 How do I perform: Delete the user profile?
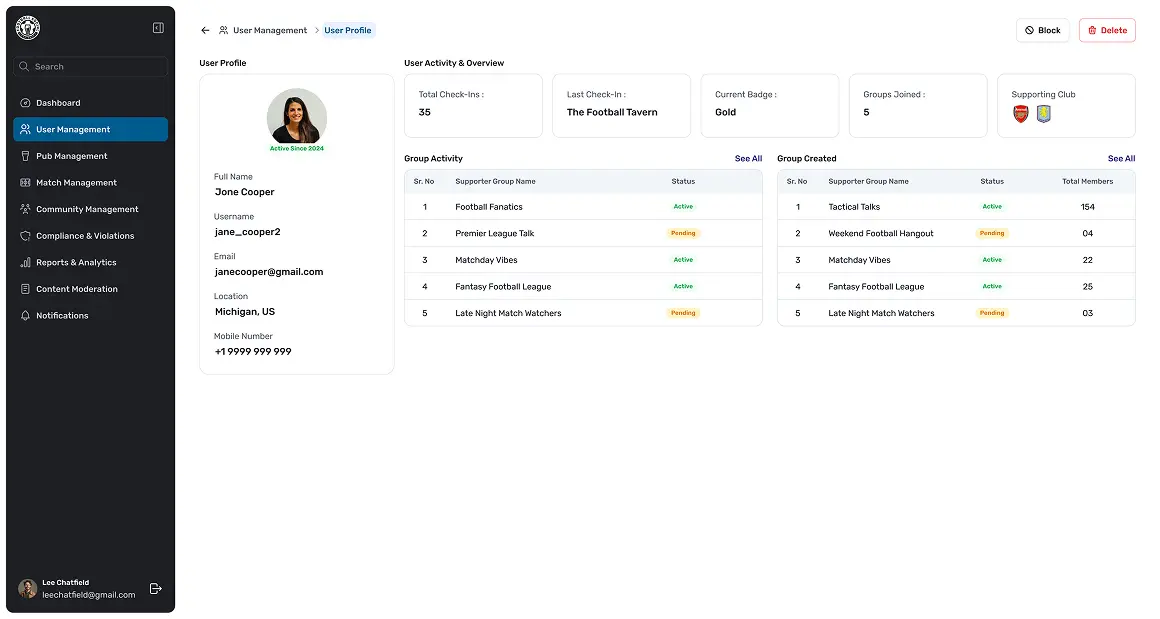tap(1106, 31)
